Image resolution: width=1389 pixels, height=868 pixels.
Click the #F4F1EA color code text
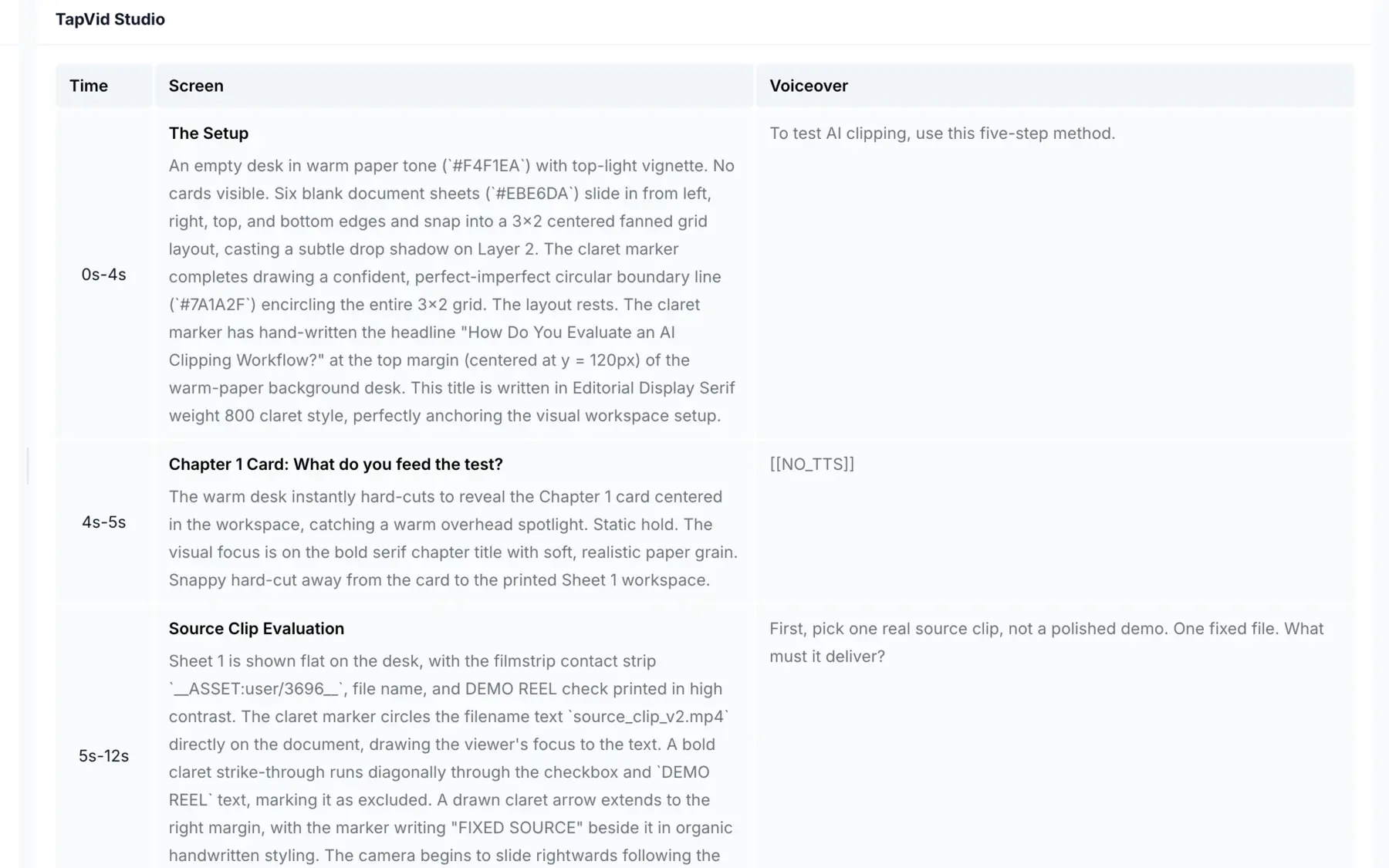tap(487, 166)
